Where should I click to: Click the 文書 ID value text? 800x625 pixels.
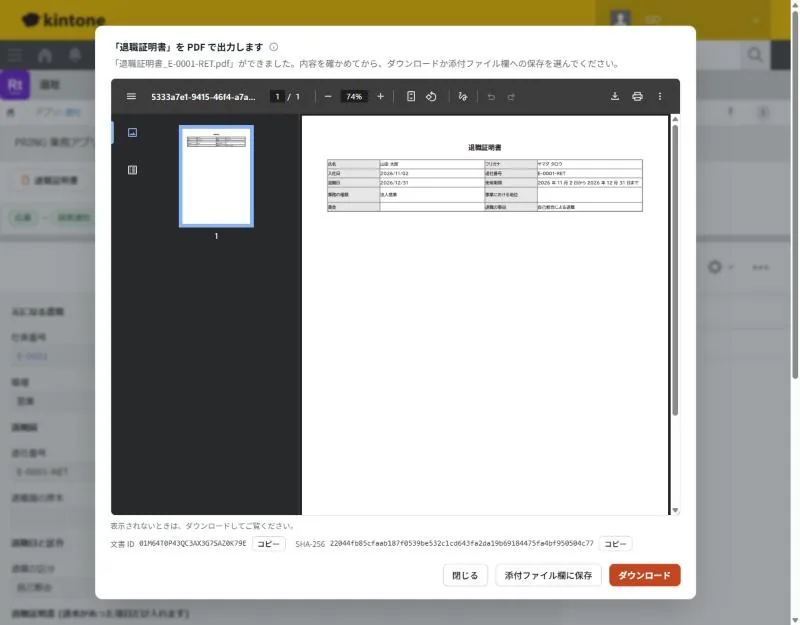[192, 543]
